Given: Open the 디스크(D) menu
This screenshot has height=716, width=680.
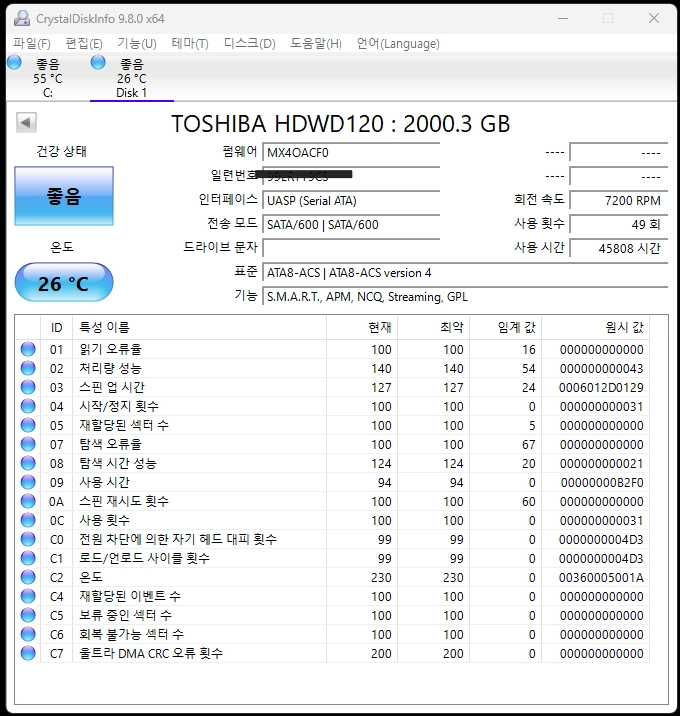Looking at the screenshot, I should (250, 43).
